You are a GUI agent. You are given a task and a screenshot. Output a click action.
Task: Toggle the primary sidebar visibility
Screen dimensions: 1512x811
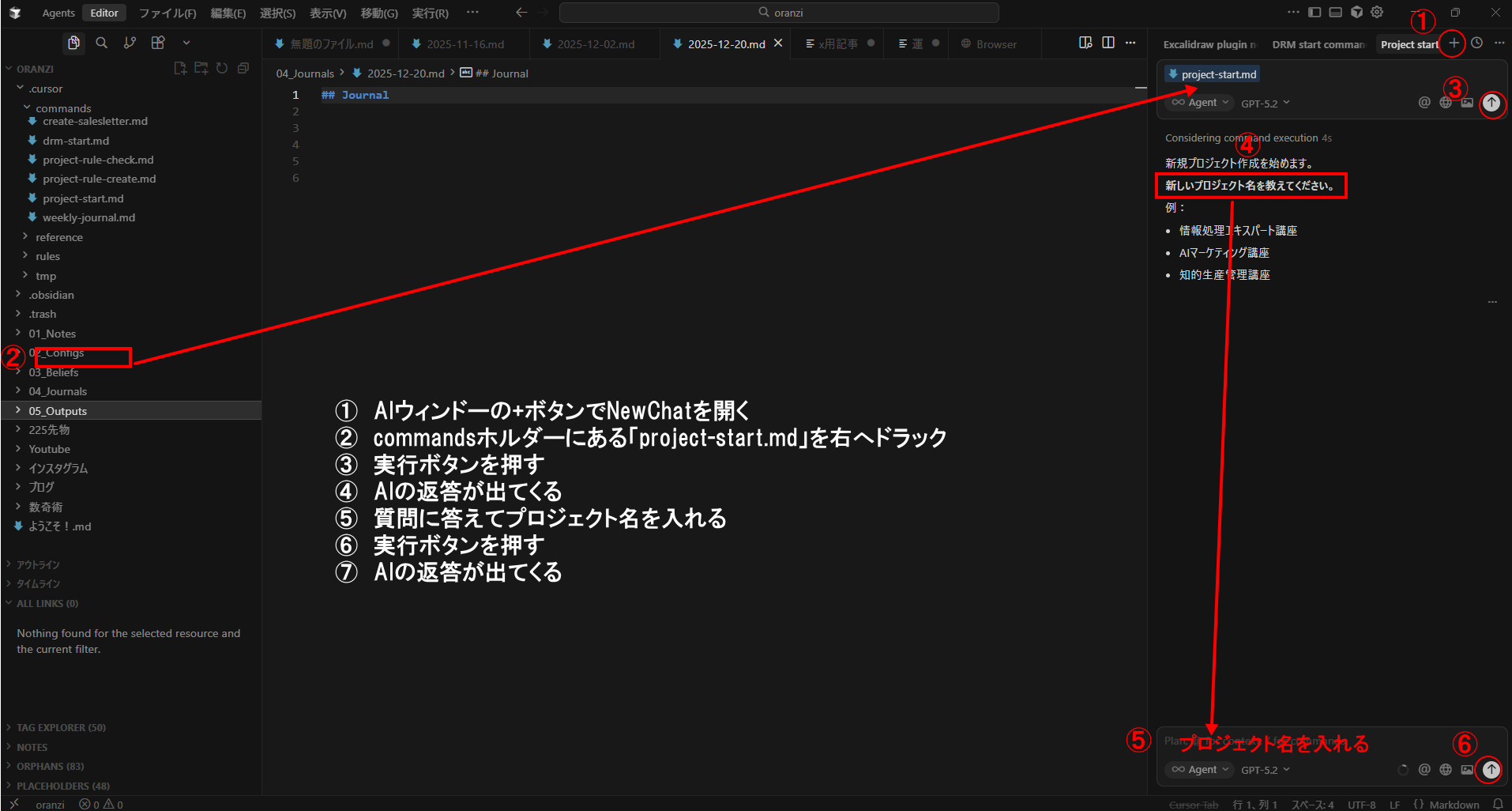[x=1315, y=13]
